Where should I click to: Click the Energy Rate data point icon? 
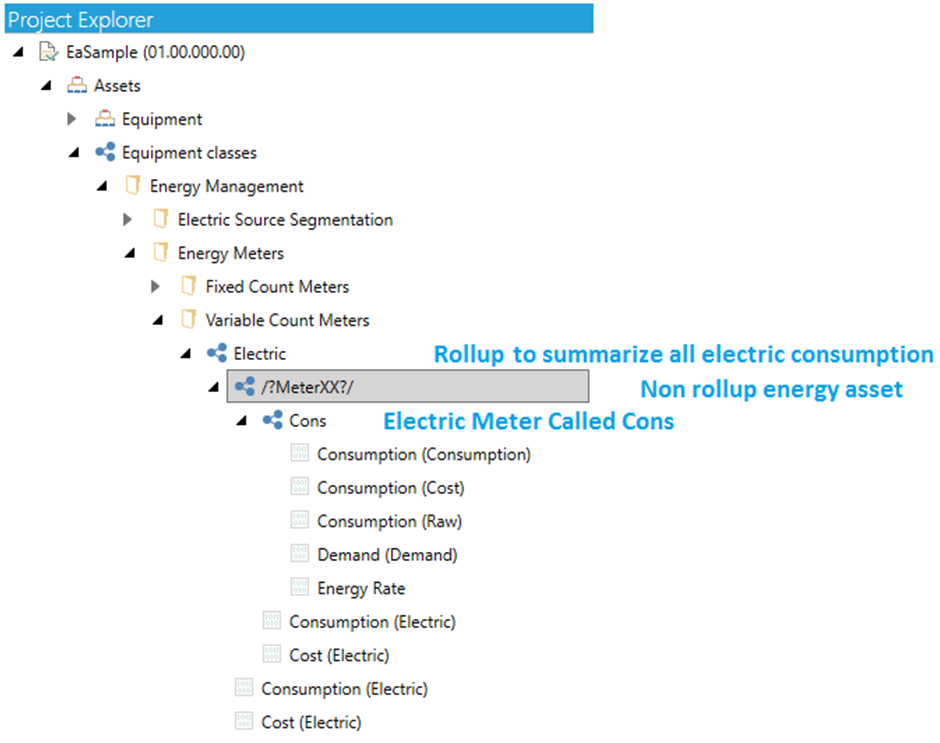300,586
